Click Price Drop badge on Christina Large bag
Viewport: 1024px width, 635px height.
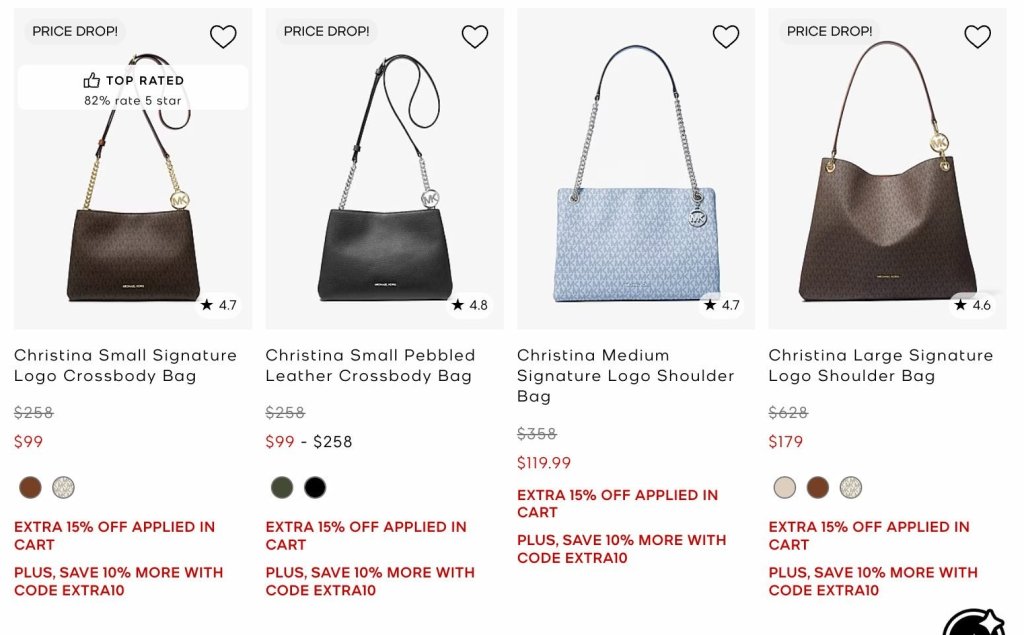click(x=829, y=31)
